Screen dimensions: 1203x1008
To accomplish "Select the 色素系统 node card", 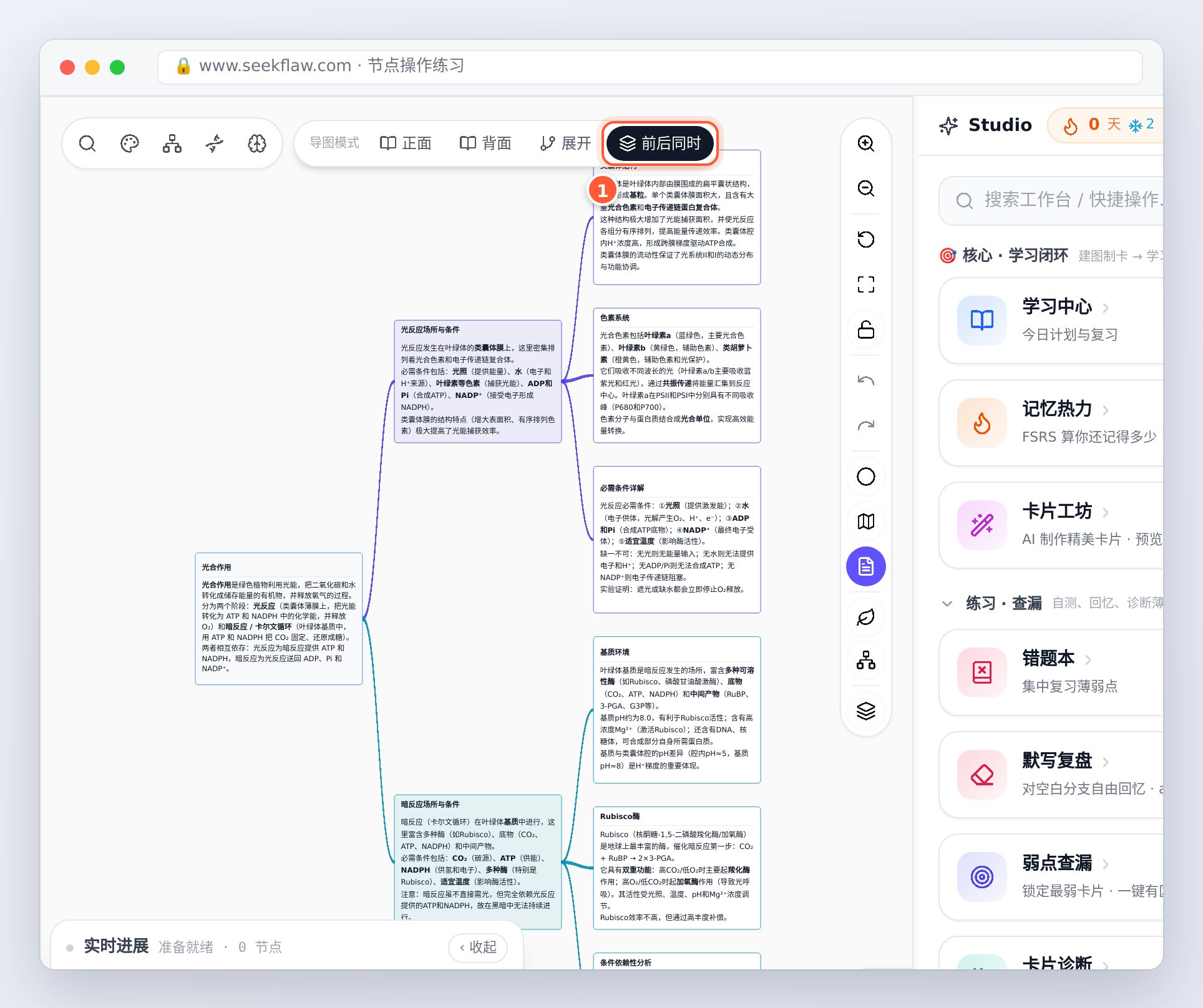I will pos(677,376).
